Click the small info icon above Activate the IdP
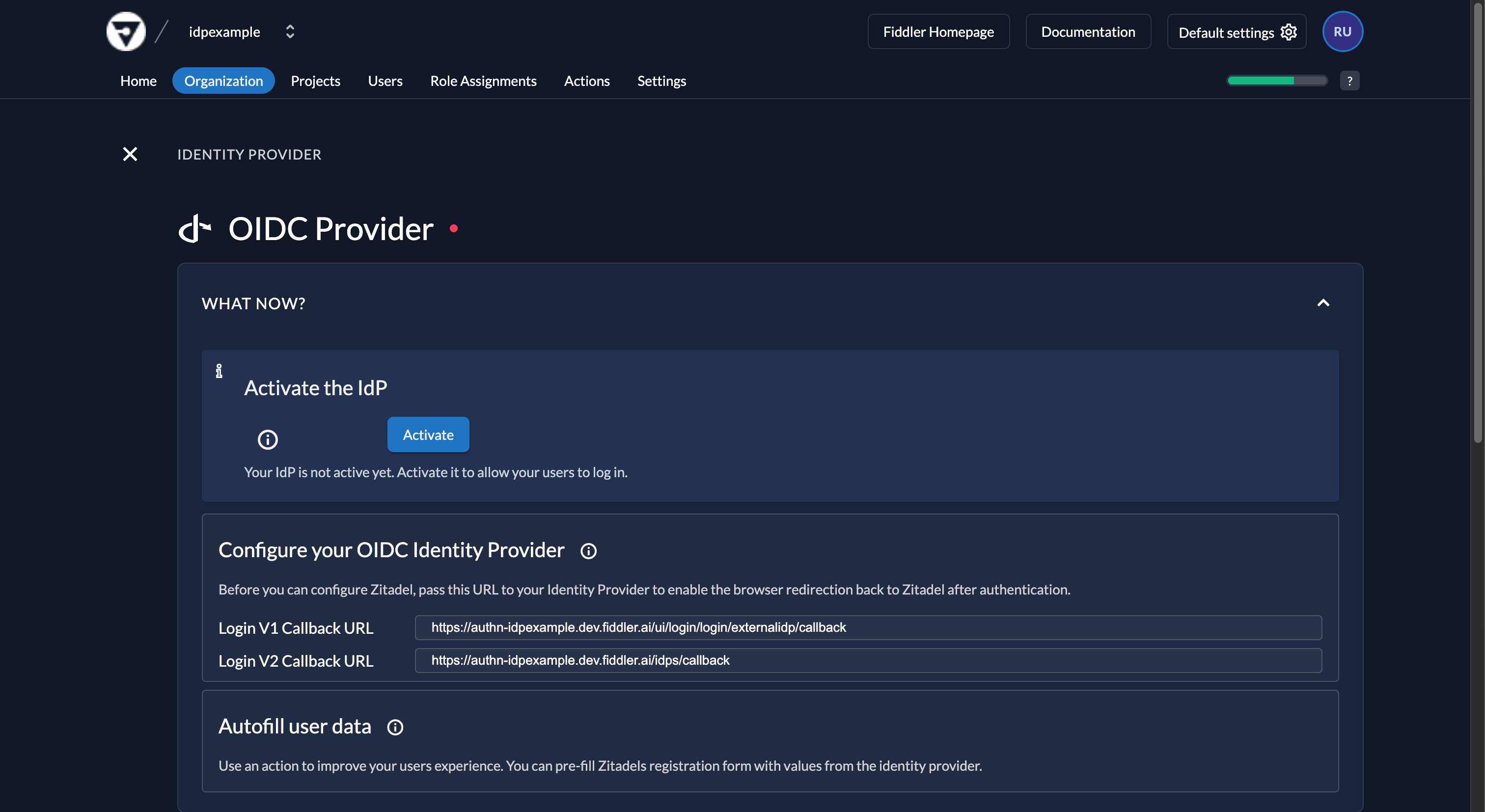The height and width of the screenshot is (812, 1485). pyautogui.click(x=219, y=371)
